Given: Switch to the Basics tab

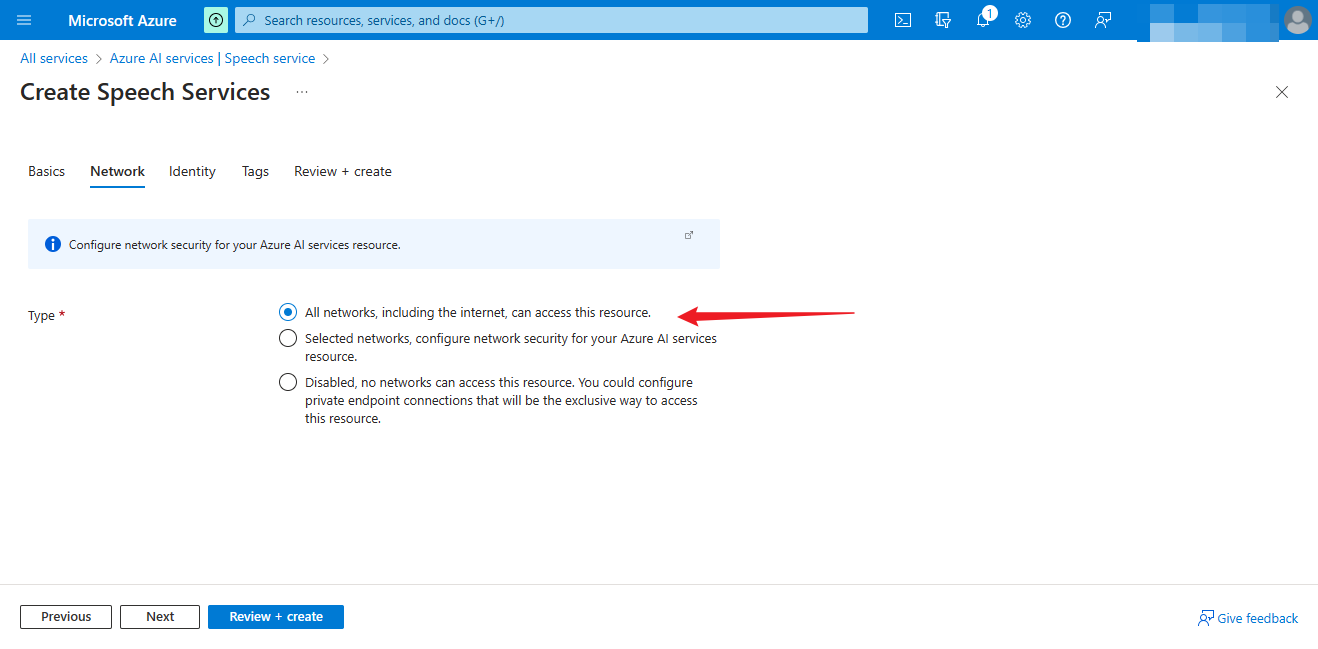Looking at the screenshot, I should (x=46, y=171).
